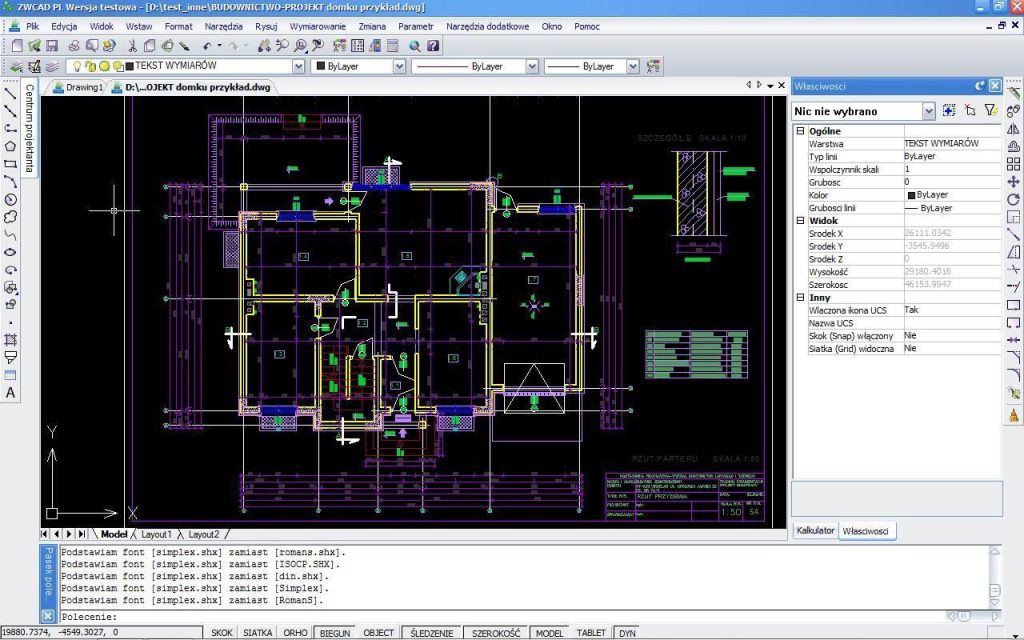Select the Rectangle draw tool

click(x=10, y=164)
